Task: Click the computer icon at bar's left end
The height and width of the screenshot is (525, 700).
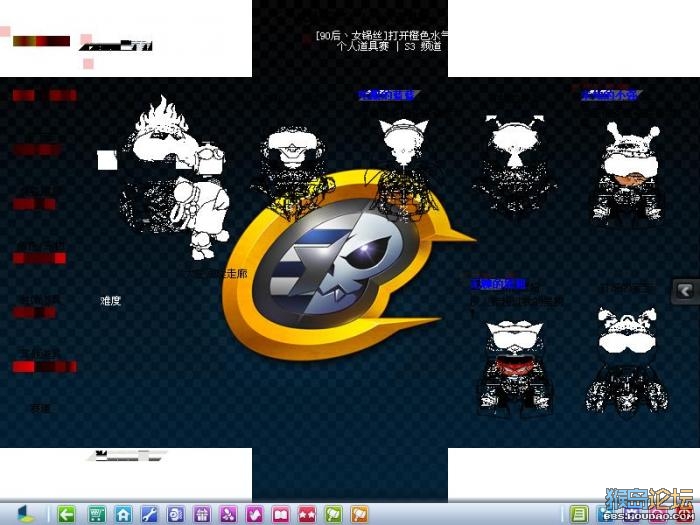Action: [x=26, y=514]
